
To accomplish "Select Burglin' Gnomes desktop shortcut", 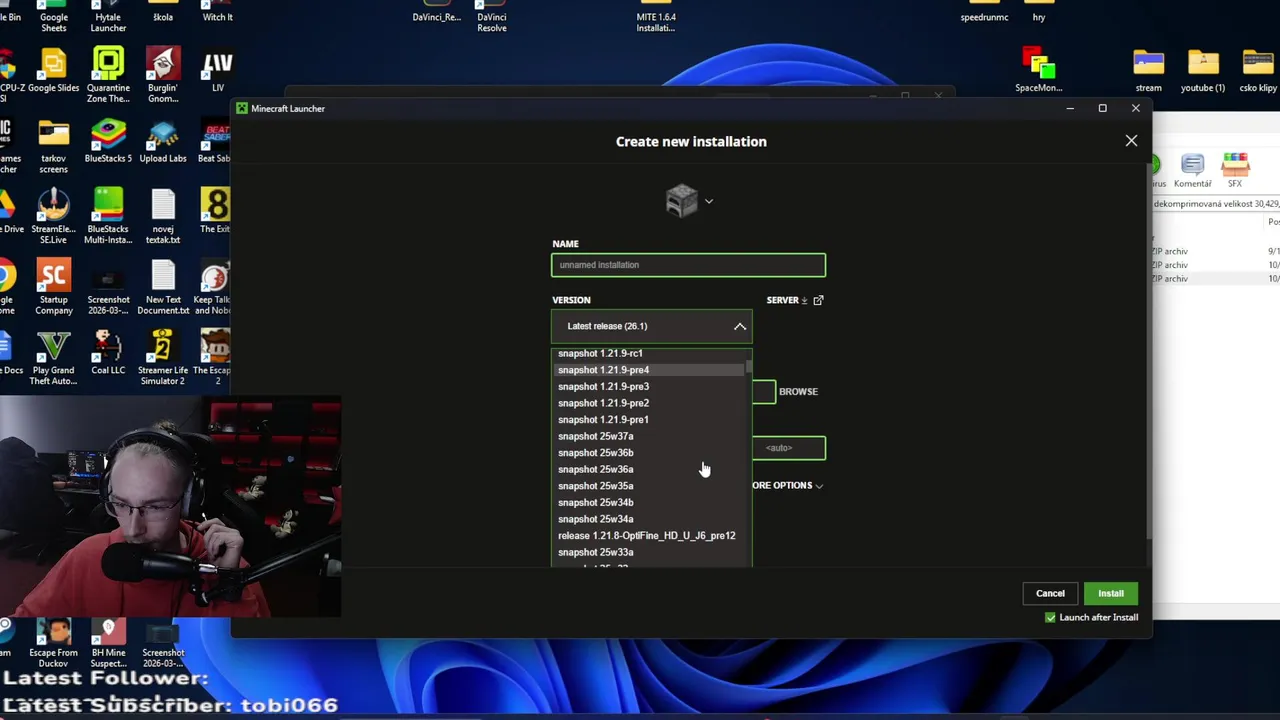I will [x=163, y=75].
